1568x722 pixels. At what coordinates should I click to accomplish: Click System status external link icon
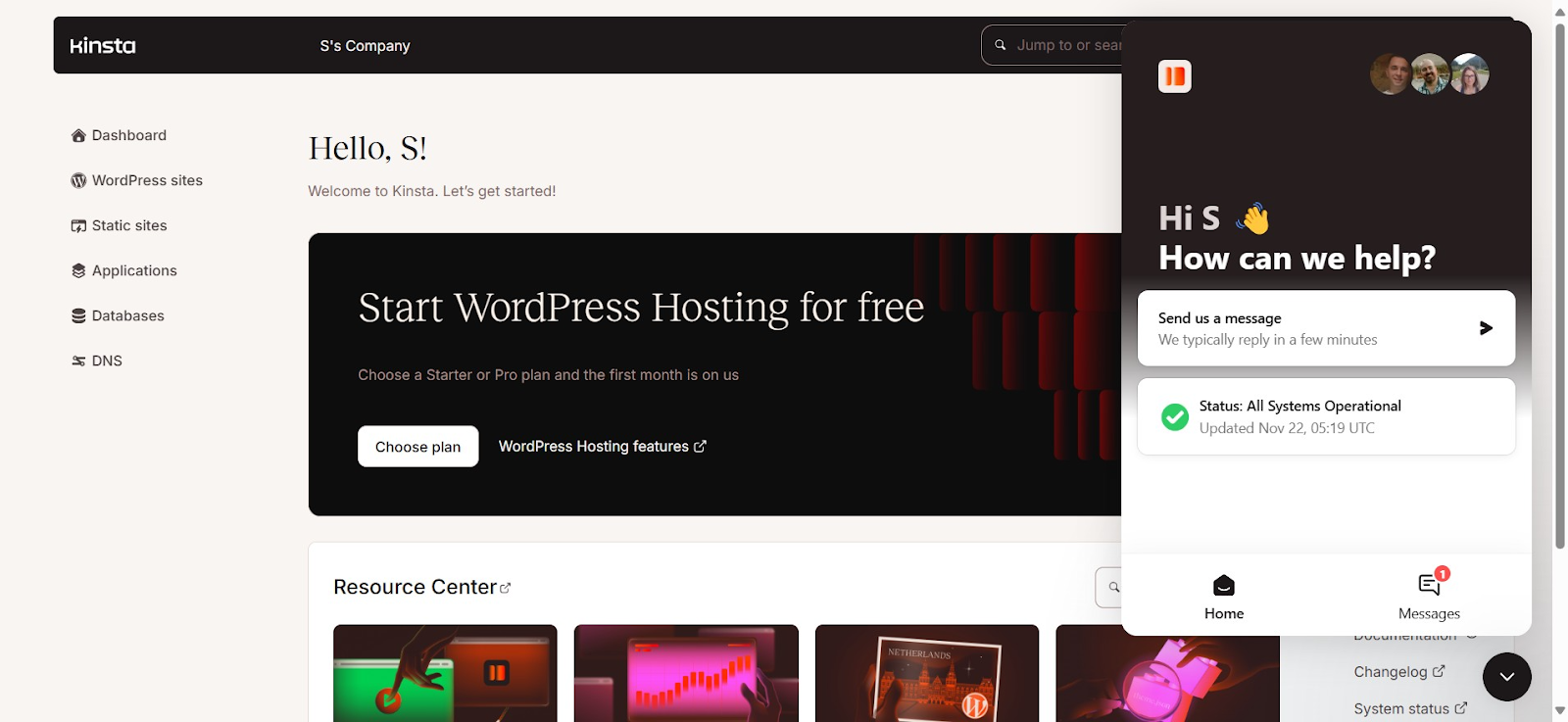pos(1461,707)
